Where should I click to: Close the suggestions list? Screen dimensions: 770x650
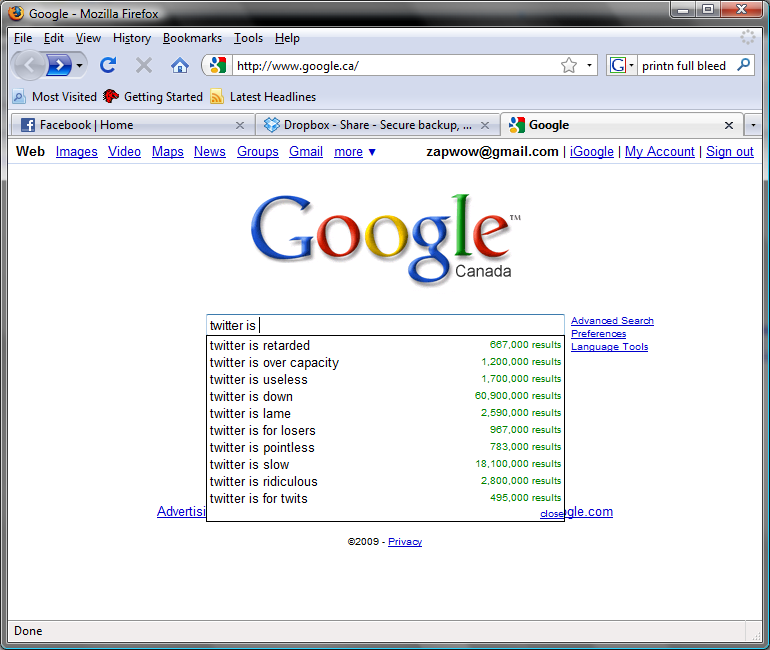551,514
